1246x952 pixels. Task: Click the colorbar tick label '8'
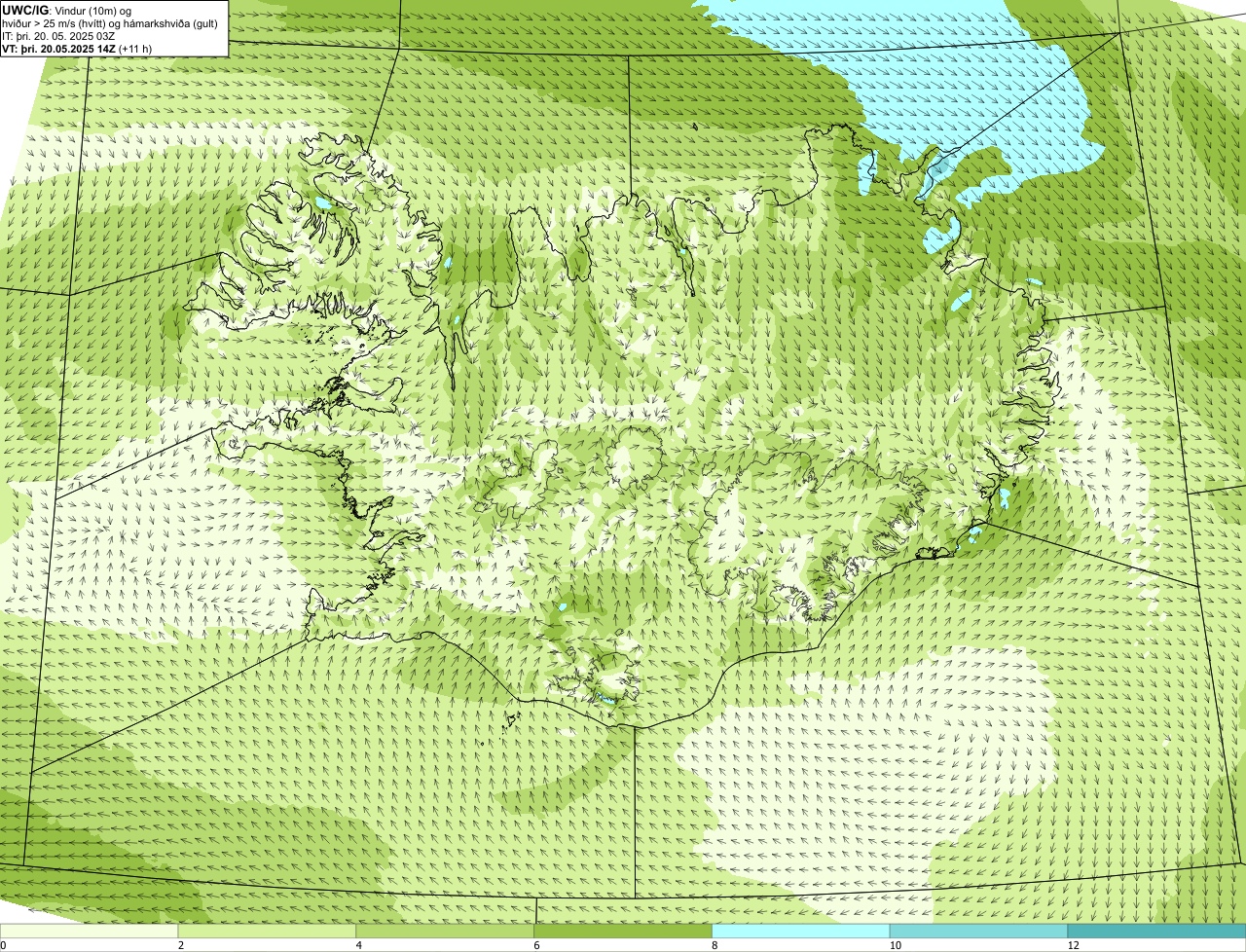click(x=715, y=945)
